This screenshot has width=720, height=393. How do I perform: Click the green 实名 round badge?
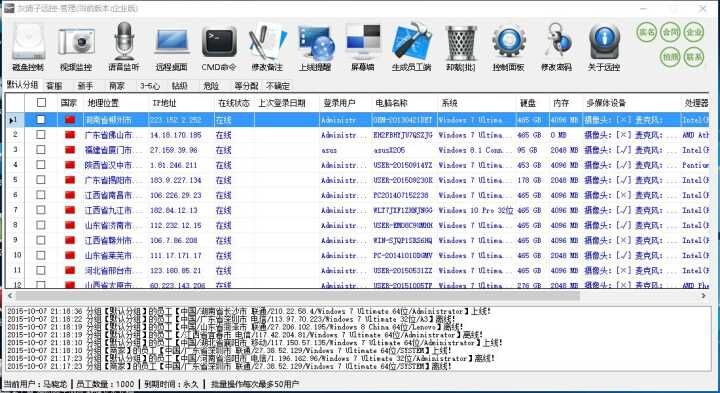tap(647, 32)
